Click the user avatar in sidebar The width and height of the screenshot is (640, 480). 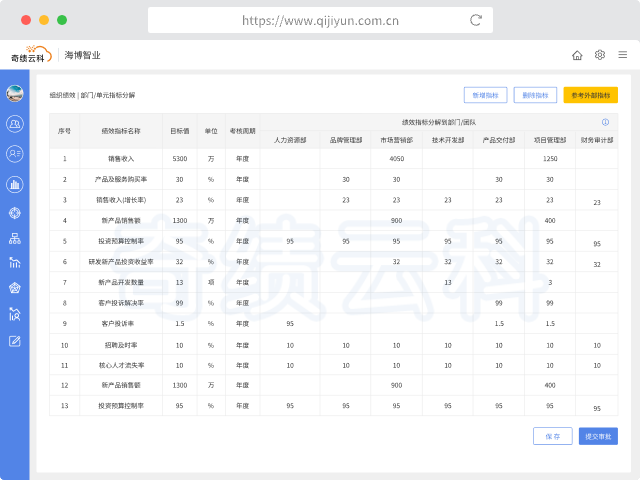(x=15, y=94)
